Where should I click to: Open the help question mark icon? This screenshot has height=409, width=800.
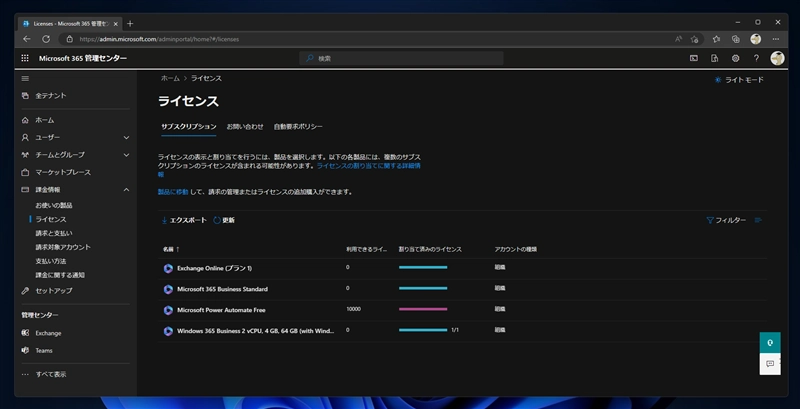(756, 59)
